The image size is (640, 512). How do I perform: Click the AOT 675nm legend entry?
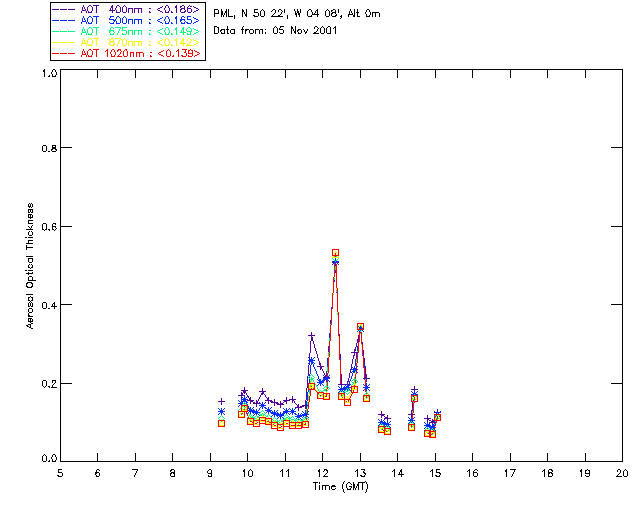126,31
